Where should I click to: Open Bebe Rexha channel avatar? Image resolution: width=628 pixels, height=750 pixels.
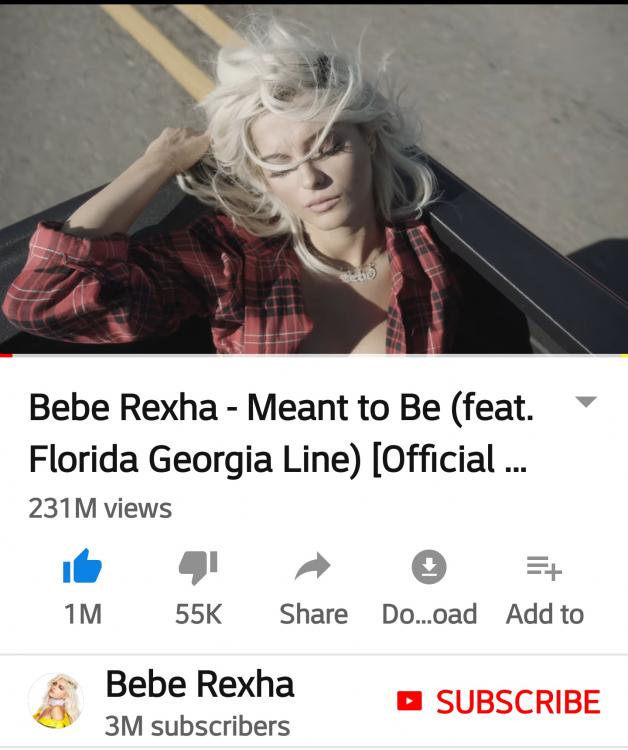click(x=56, y=700)
